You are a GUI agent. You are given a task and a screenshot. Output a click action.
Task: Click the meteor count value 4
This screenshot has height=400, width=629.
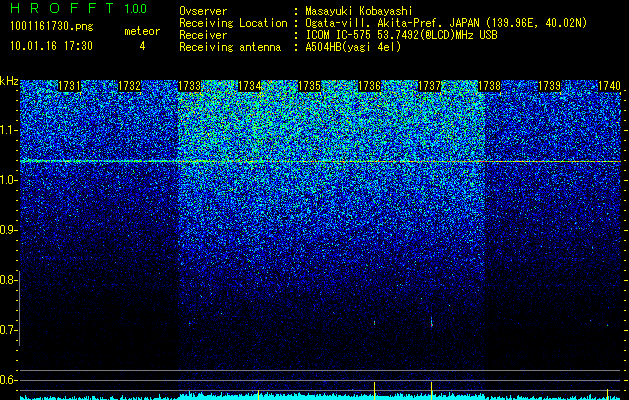(x=142, y=46)
